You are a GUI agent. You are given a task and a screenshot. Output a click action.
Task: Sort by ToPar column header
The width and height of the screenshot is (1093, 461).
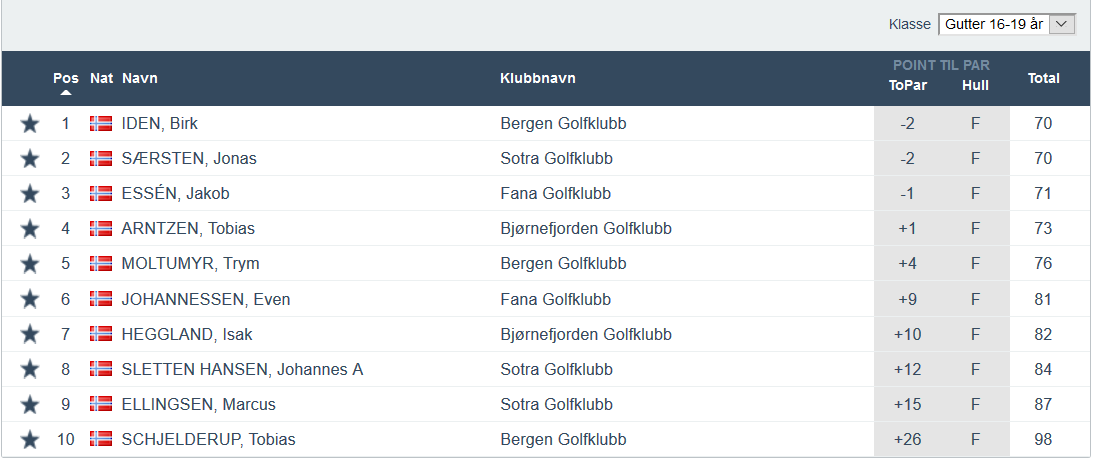point(907,85)
